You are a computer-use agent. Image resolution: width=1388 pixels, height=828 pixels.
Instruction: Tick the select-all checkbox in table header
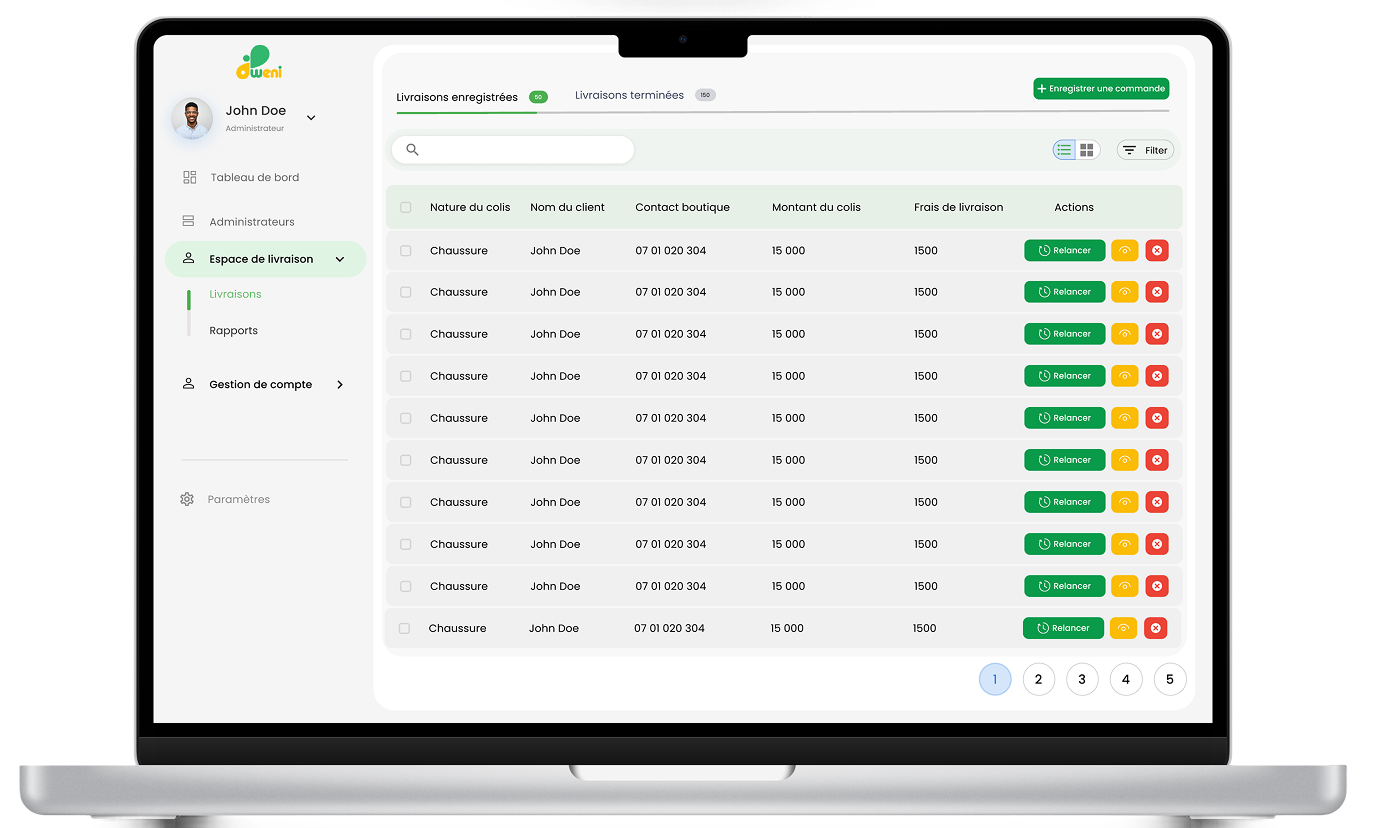click(x=406, y=207)
